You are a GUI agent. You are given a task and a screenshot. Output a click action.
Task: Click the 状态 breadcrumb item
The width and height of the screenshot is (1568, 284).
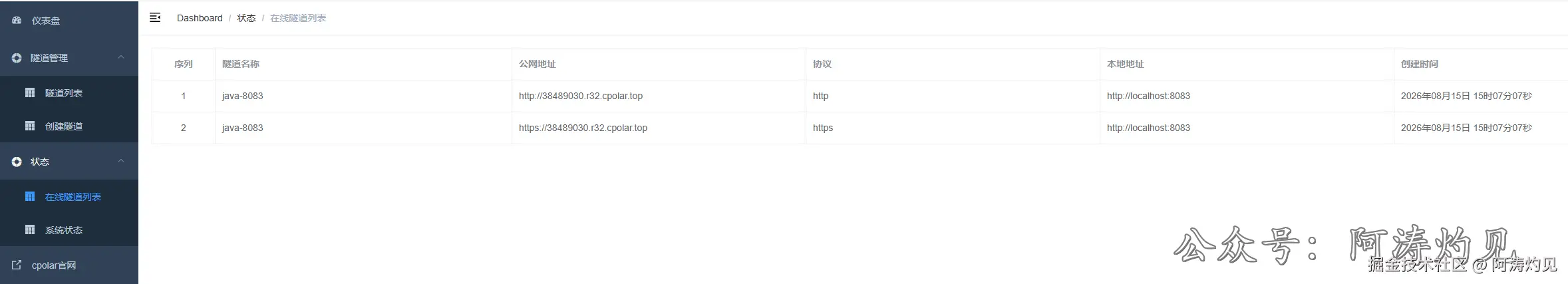point(246,18)
